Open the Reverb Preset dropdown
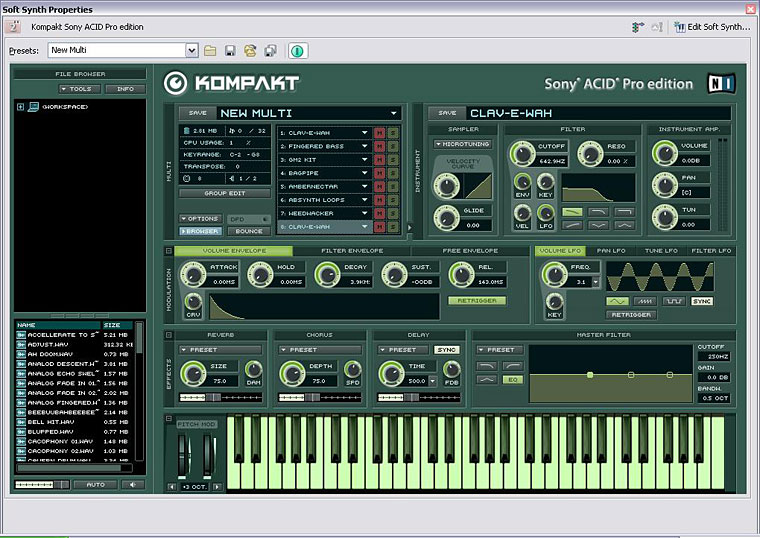This screenshot has height=538, width=760. tap(221, 349)
